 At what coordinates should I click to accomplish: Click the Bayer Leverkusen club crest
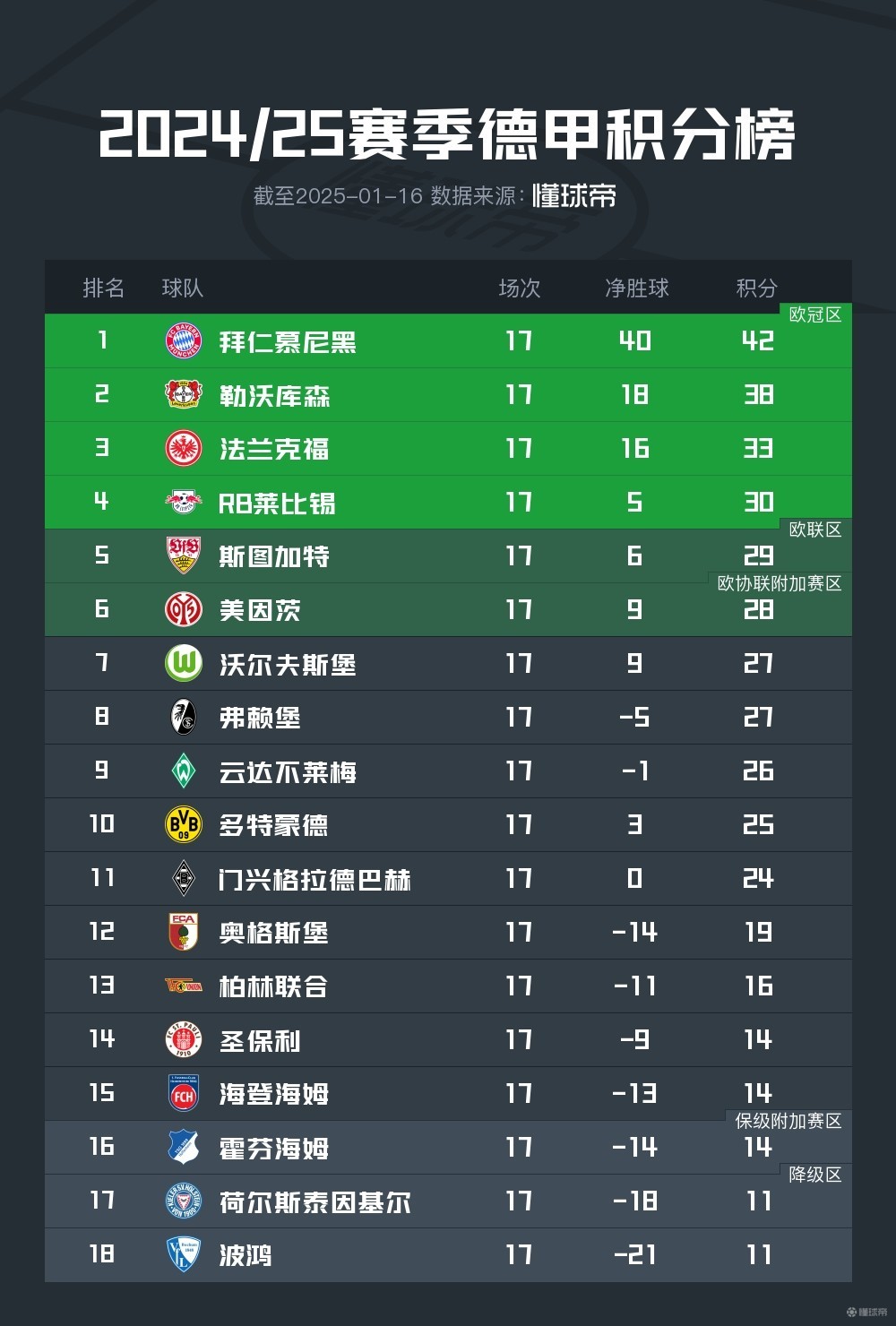184,394
